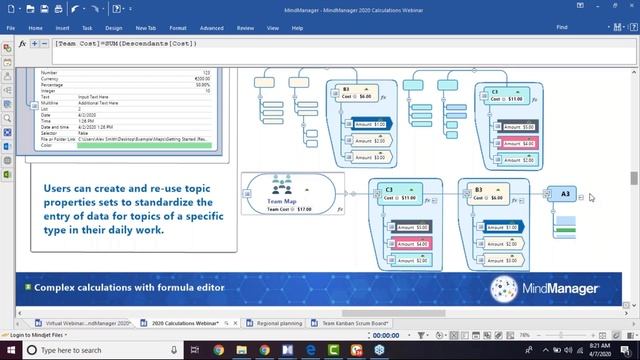
Task: Open the search magnifier in left sidebar
Action: 7,118
